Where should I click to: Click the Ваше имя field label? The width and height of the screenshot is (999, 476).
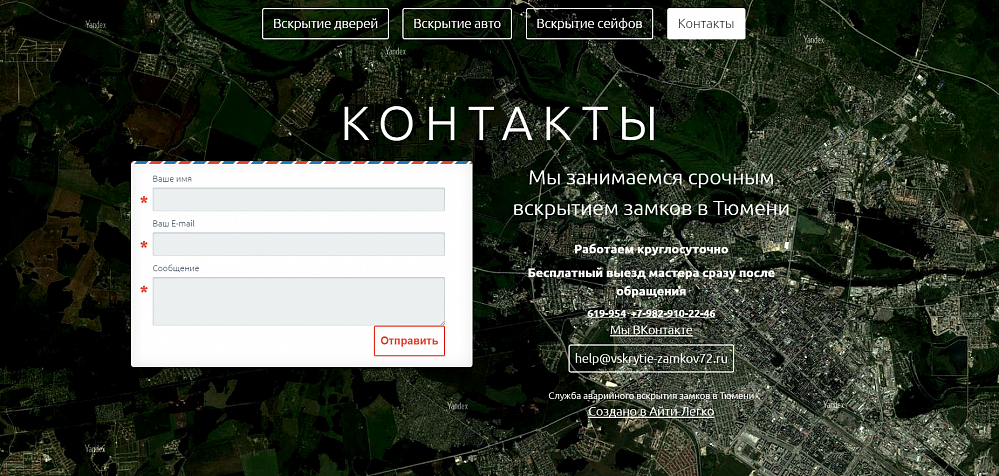(x=172, y=179)
